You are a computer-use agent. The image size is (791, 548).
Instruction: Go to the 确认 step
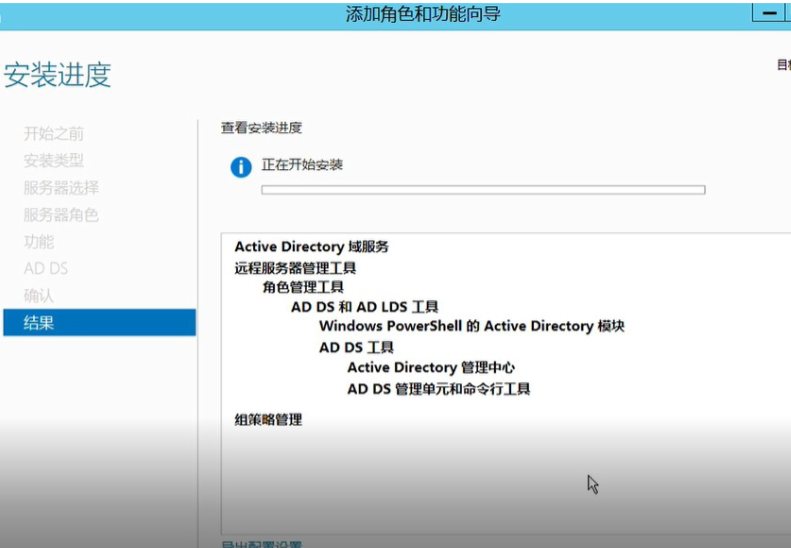pyautogui.click(x=39, y=296)
